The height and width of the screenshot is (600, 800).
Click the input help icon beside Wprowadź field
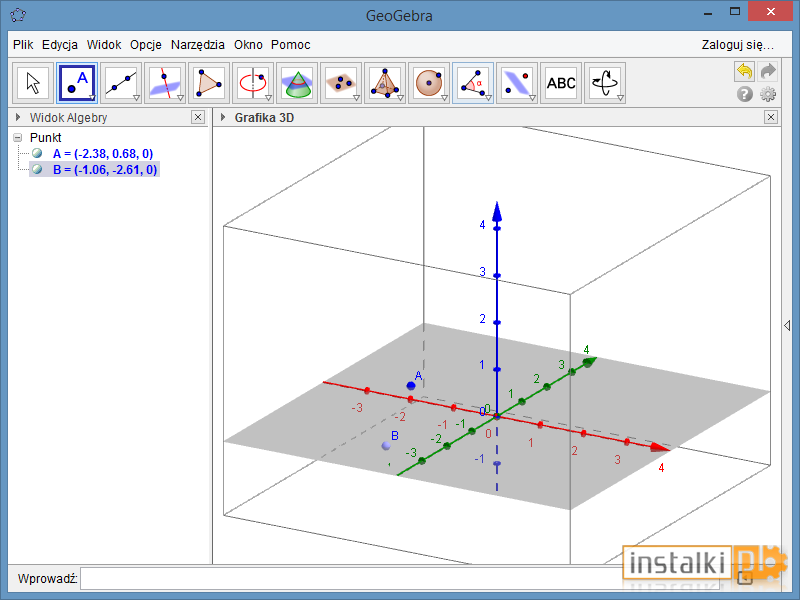point(745,578)
